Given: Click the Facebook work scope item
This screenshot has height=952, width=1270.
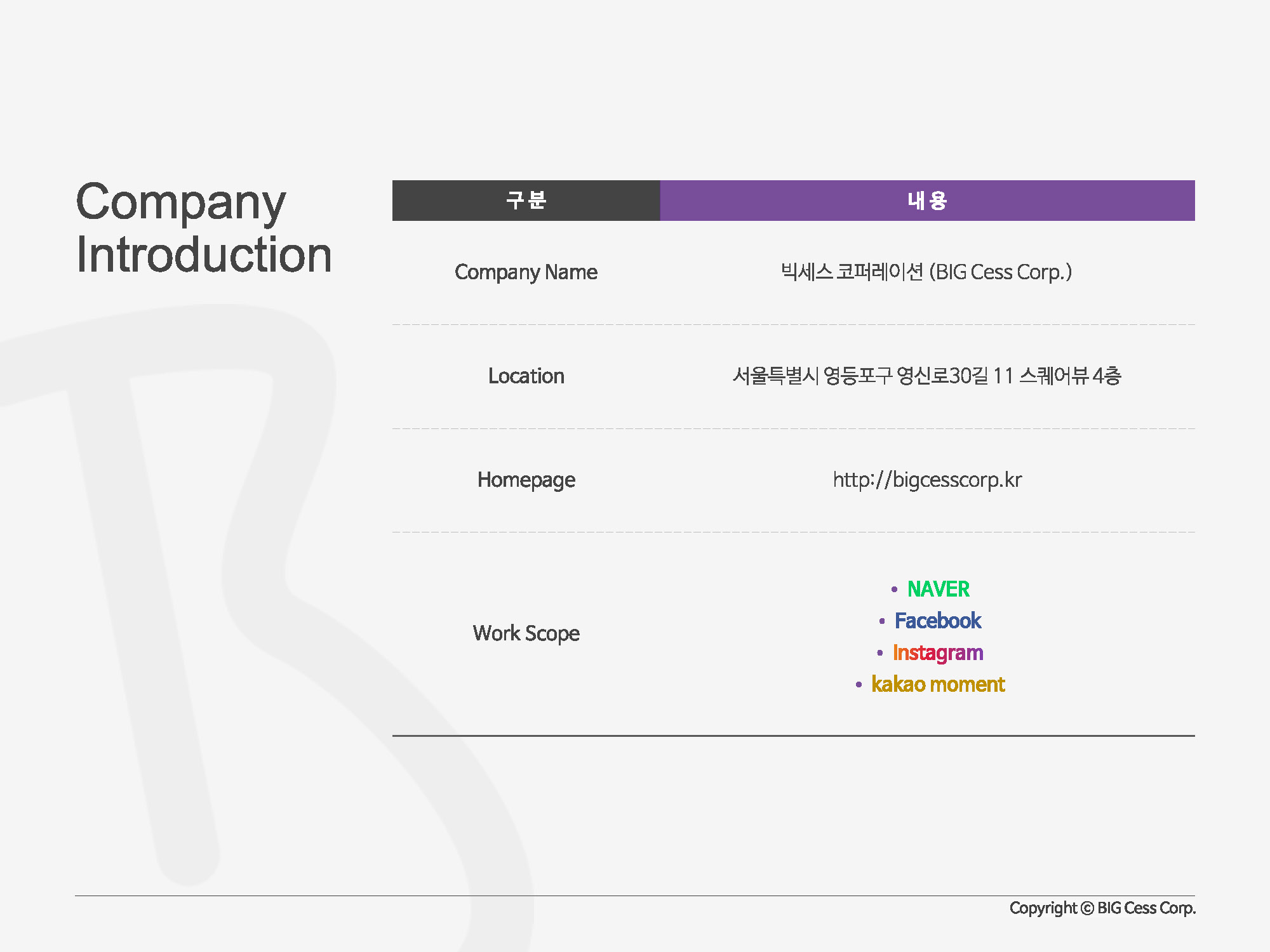Looking at the screenshot, I should [937, 621].
